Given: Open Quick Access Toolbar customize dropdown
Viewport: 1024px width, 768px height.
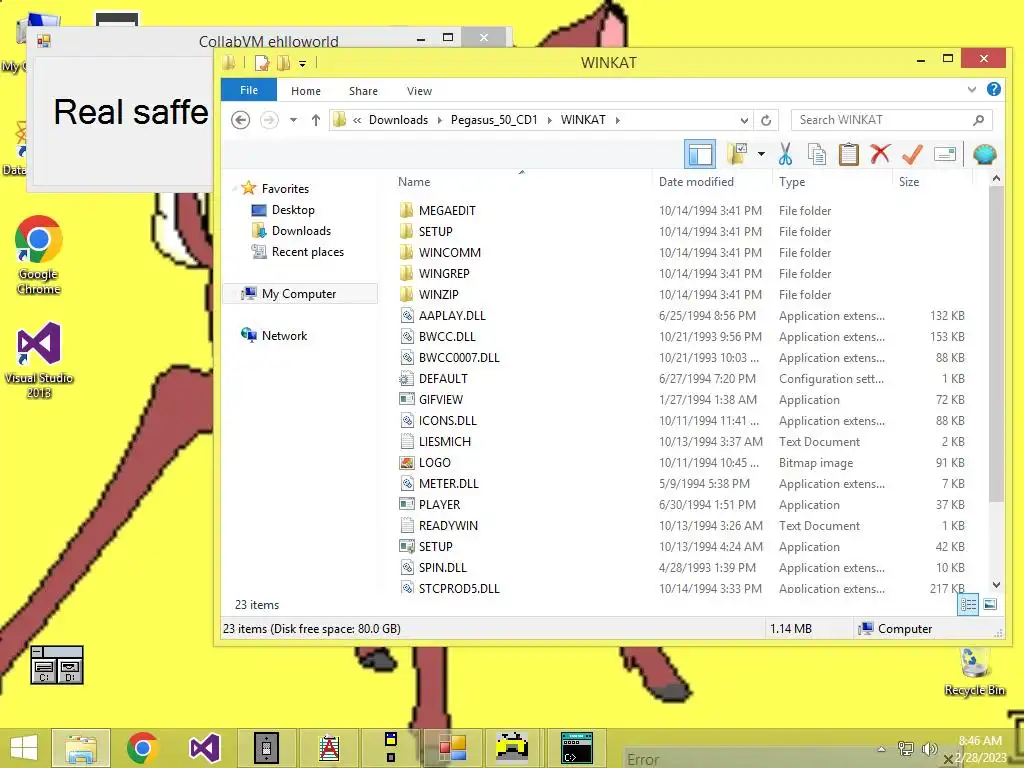Looking at the screenshot, I should [x=302, y=63].
